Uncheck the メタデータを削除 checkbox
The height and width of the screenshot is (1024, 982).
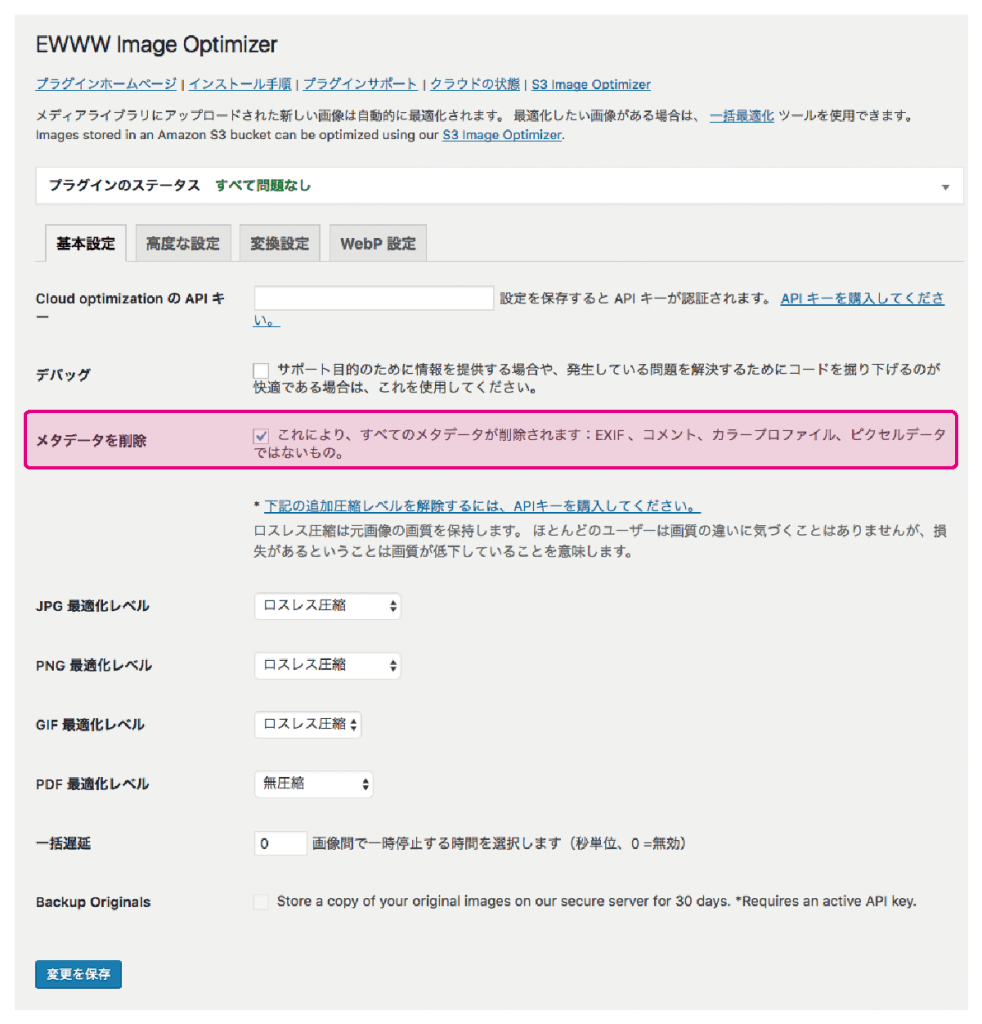coord(261,436)
